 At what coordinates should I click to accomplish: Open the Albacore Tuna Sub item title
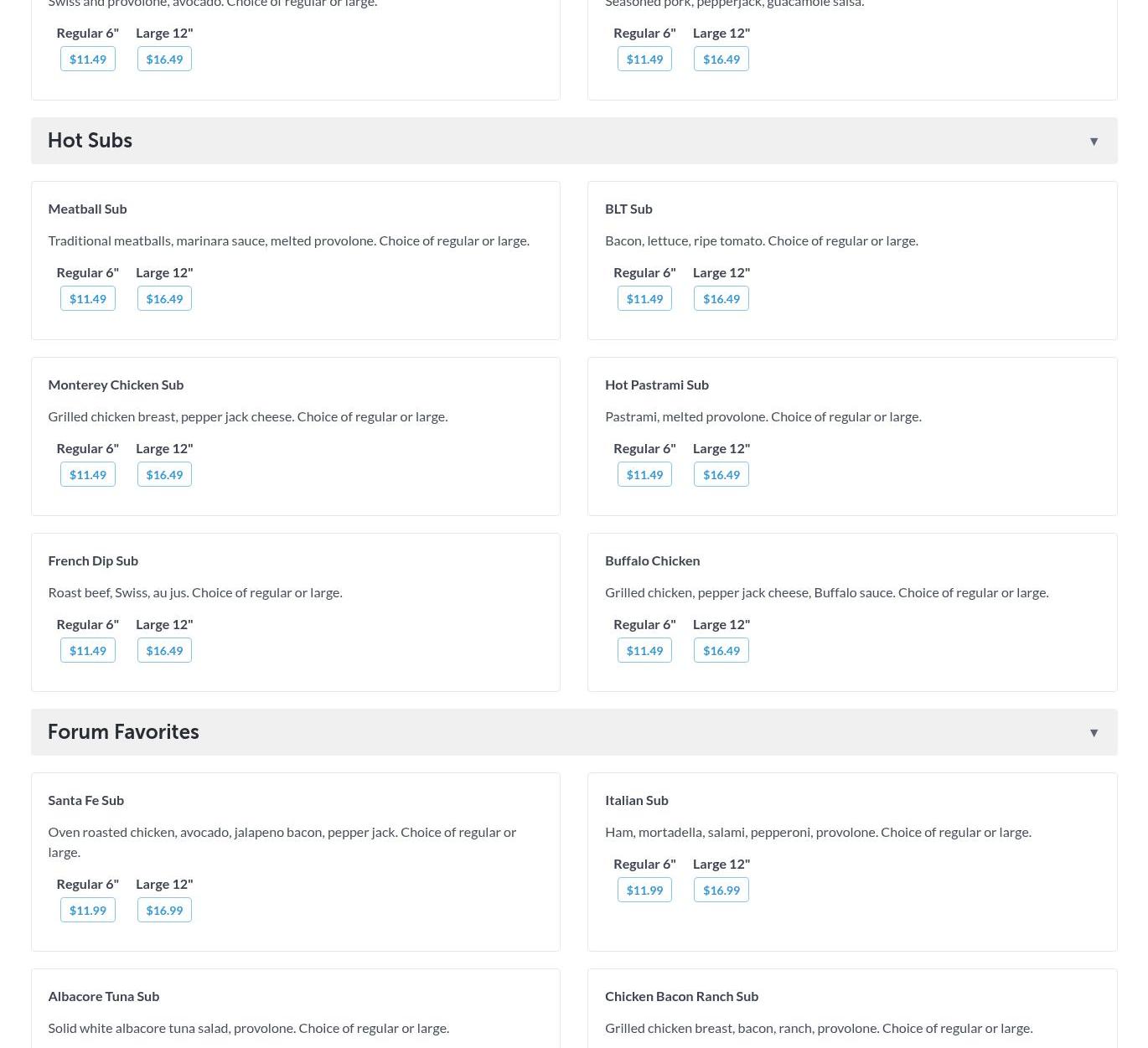click(x=103, y=996)
